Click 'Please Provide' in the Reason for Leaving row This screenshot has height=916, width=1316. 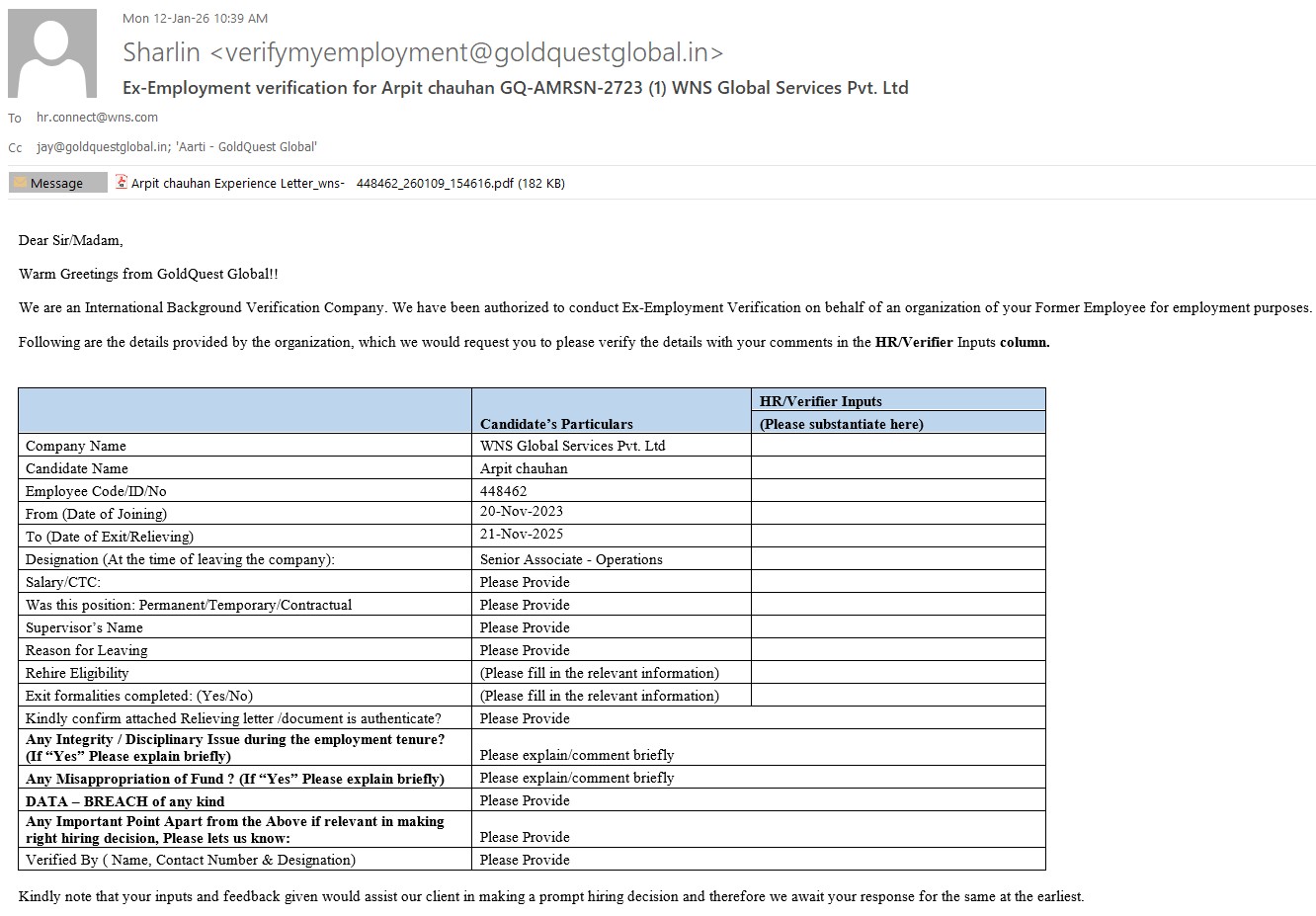click(x=525, y=650)
